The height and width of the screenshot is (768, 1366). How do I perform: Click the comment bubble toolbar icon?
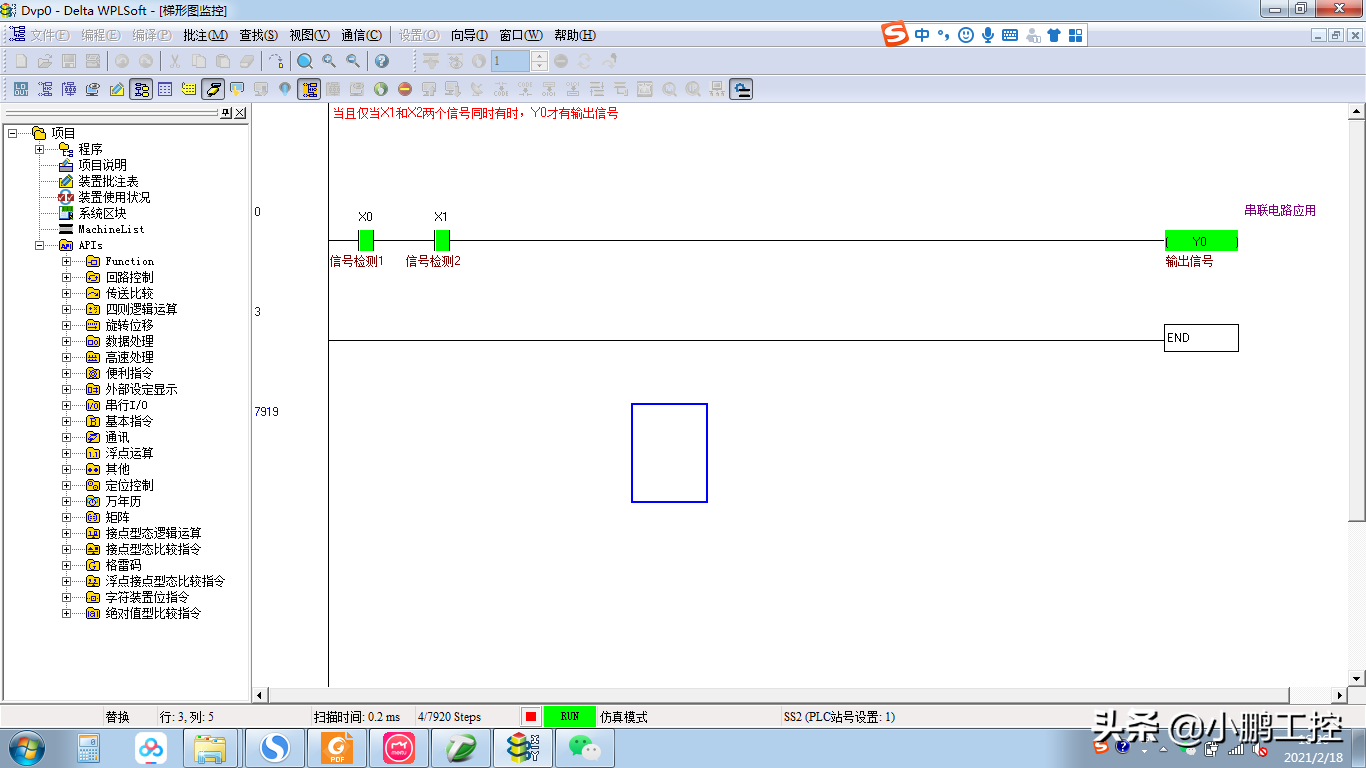(x=237, y=89)
